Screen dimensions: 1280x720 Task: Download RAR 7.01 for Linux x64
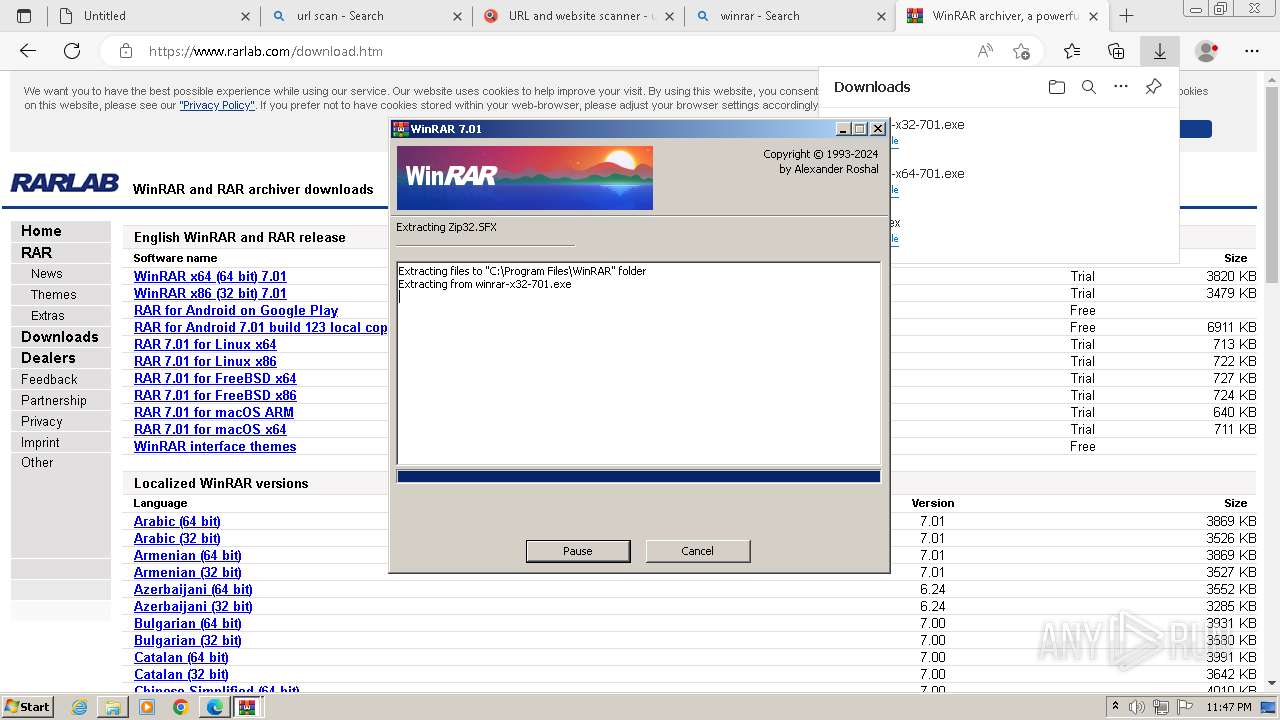tap(205, 345)
